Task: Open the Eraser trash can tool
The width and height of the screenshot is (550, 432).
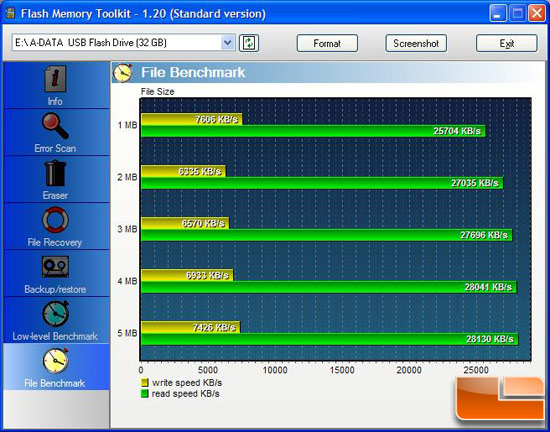Action: (55, 173)
